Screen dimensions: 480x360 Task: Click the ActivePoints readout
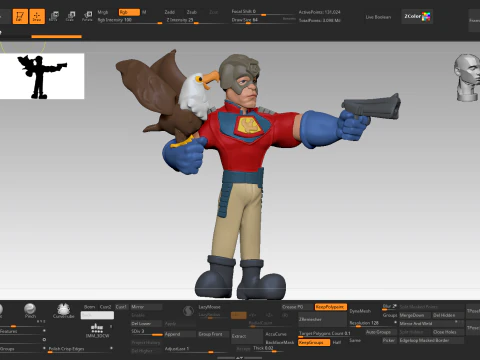coord(319,12)
